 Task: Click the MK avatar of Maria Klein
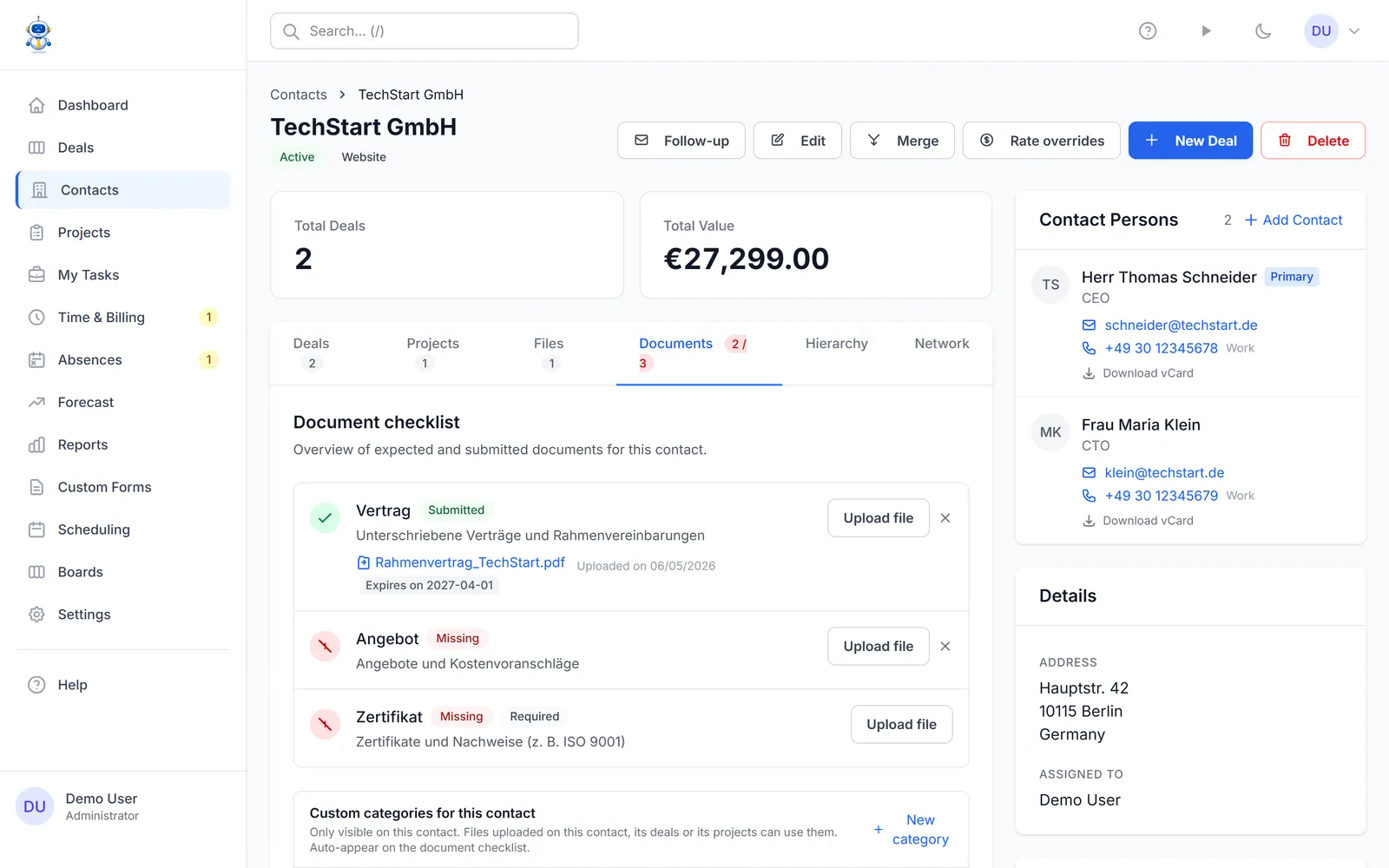[x=1050, y=432]
